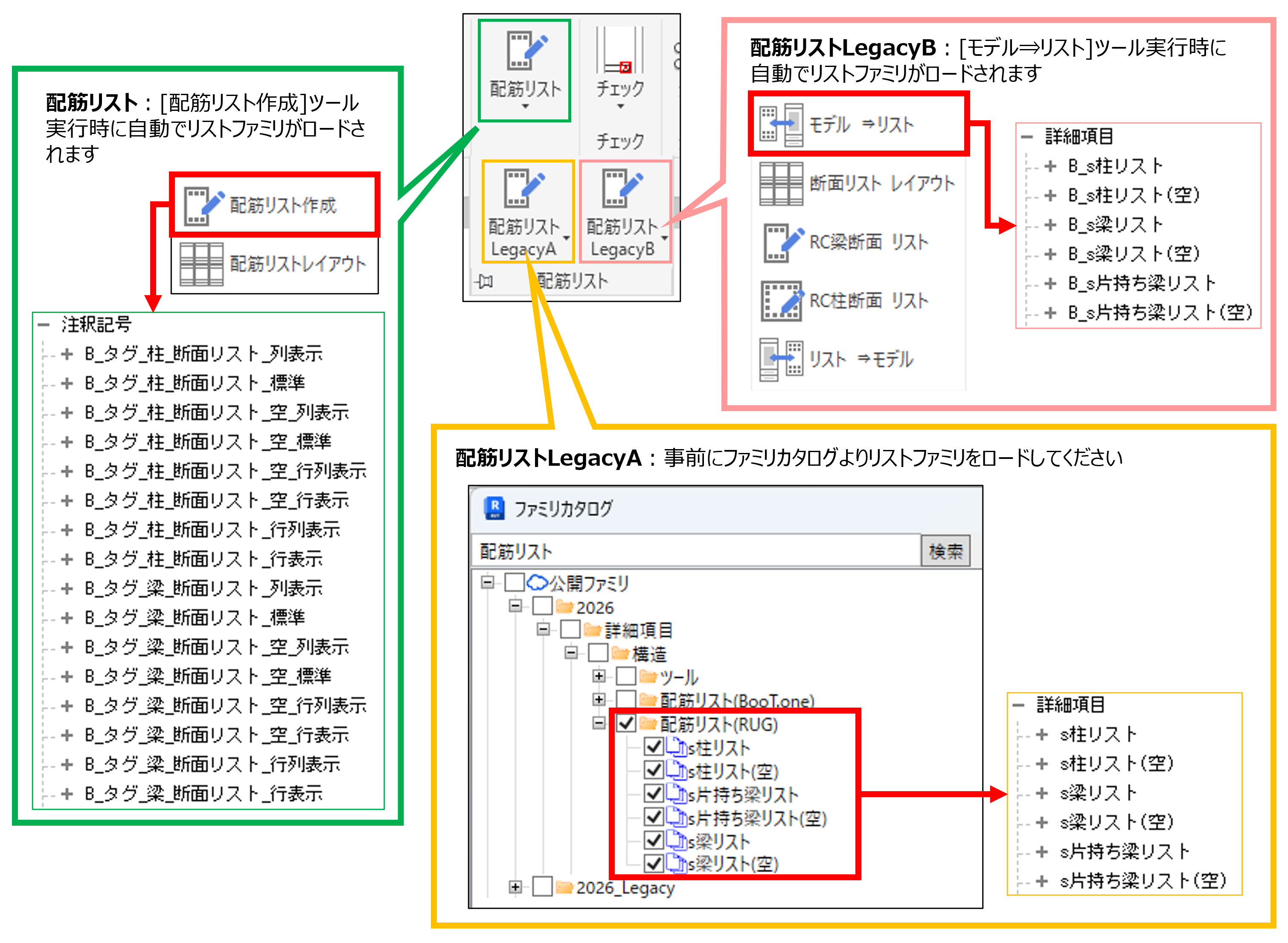This screenshot has width=1288, height=943.
Task: Click the 構造 folder in catalog
Action: pyautogui.click(x=650, y=653)
